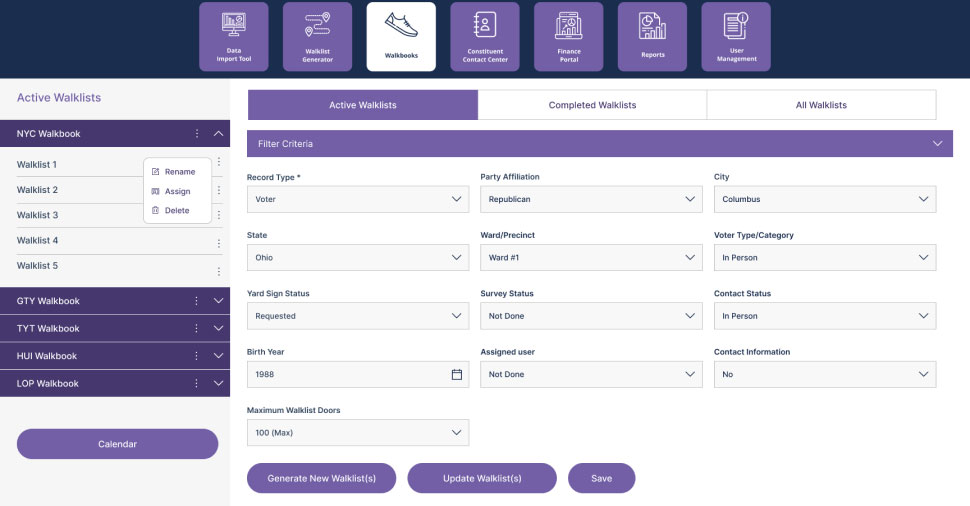This screenshot has height=506, width=970.
Task: Choose Delete from the context menu
Action: pos(176,211)
